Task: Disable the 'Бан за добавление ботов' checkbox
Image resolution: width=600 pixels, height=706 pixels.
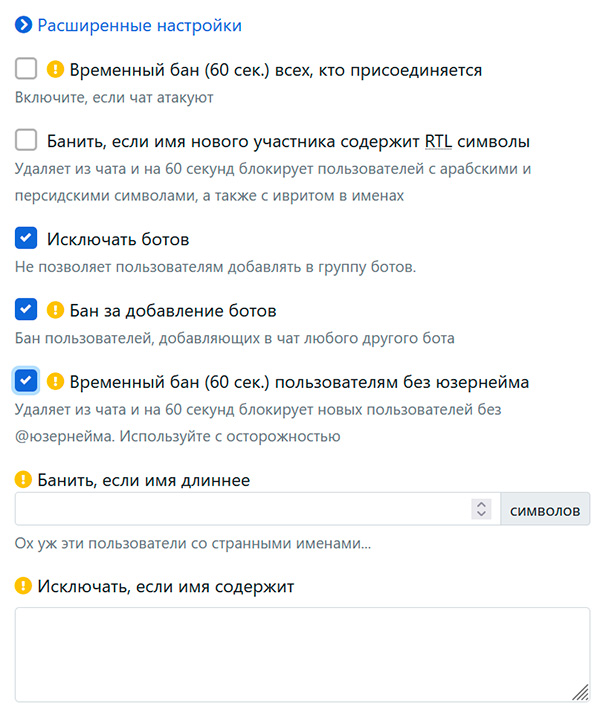Action: click(27, 310)
